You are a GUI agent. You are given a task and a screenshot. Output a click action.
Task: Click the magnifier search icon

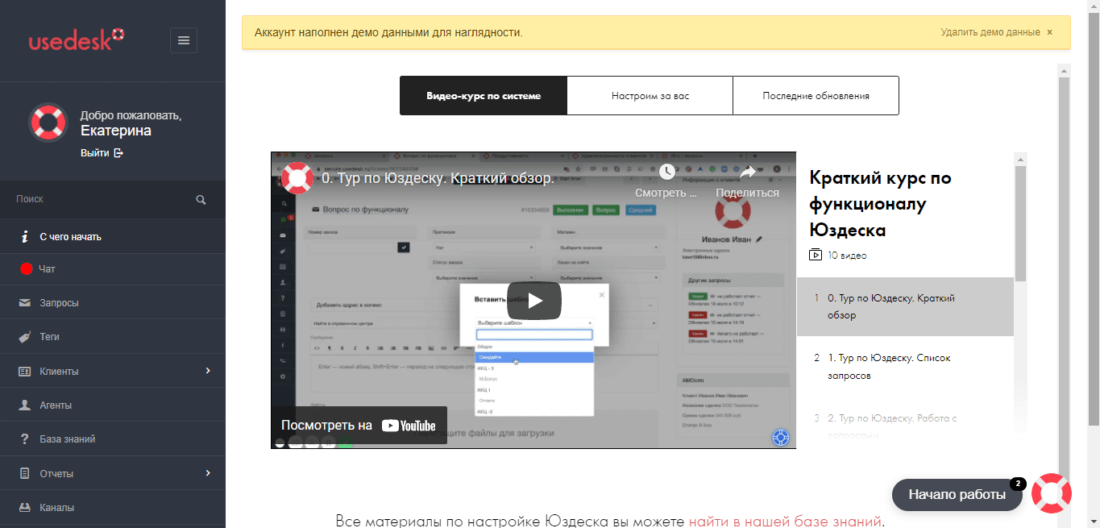click(x=201, y=200)
